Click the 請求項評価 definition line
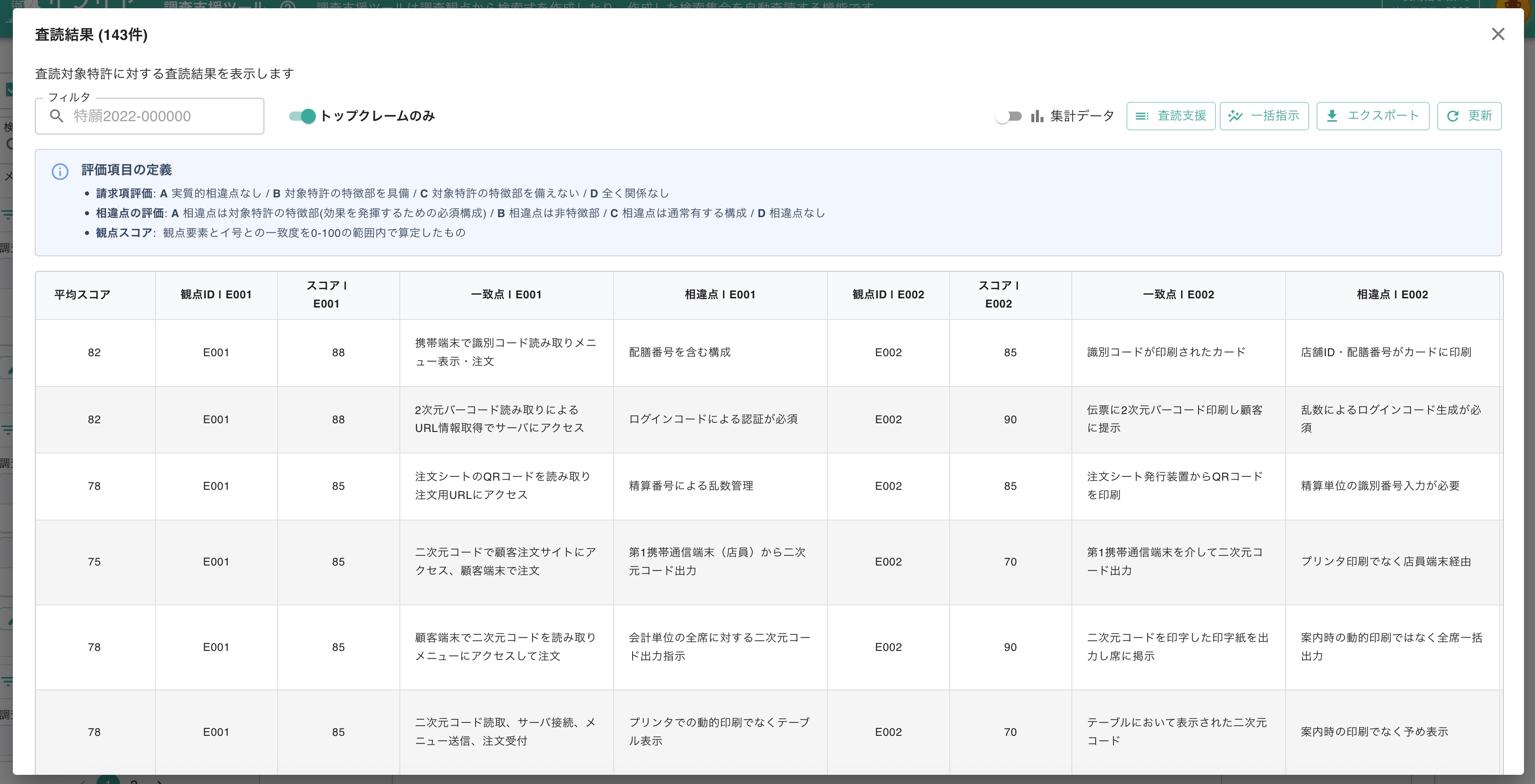Image resolution: width=1535 pixels, height=784 pixels. (x=382, y=193)
